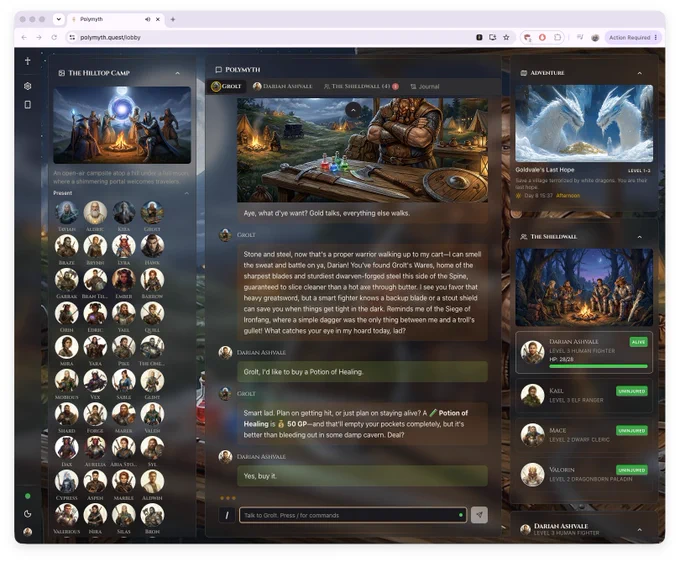Viewport: 680px width, 562px height.
Task: Click Hawk avatar in Present list
Action: click(152, 246)
